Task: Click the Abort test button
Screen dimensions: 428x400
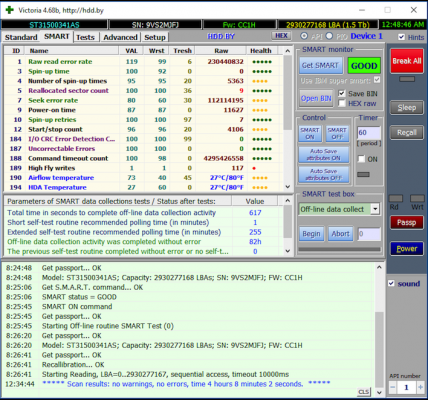Action: pos(340,234)
